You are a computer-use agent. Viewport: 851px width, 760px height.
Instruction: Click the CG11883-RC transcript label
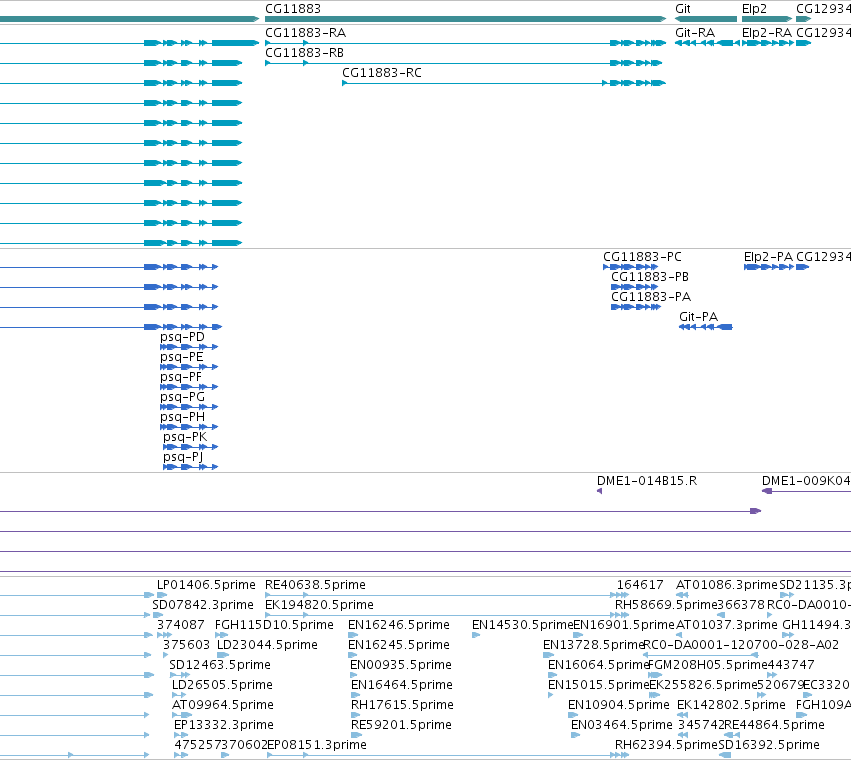(382, 73)
